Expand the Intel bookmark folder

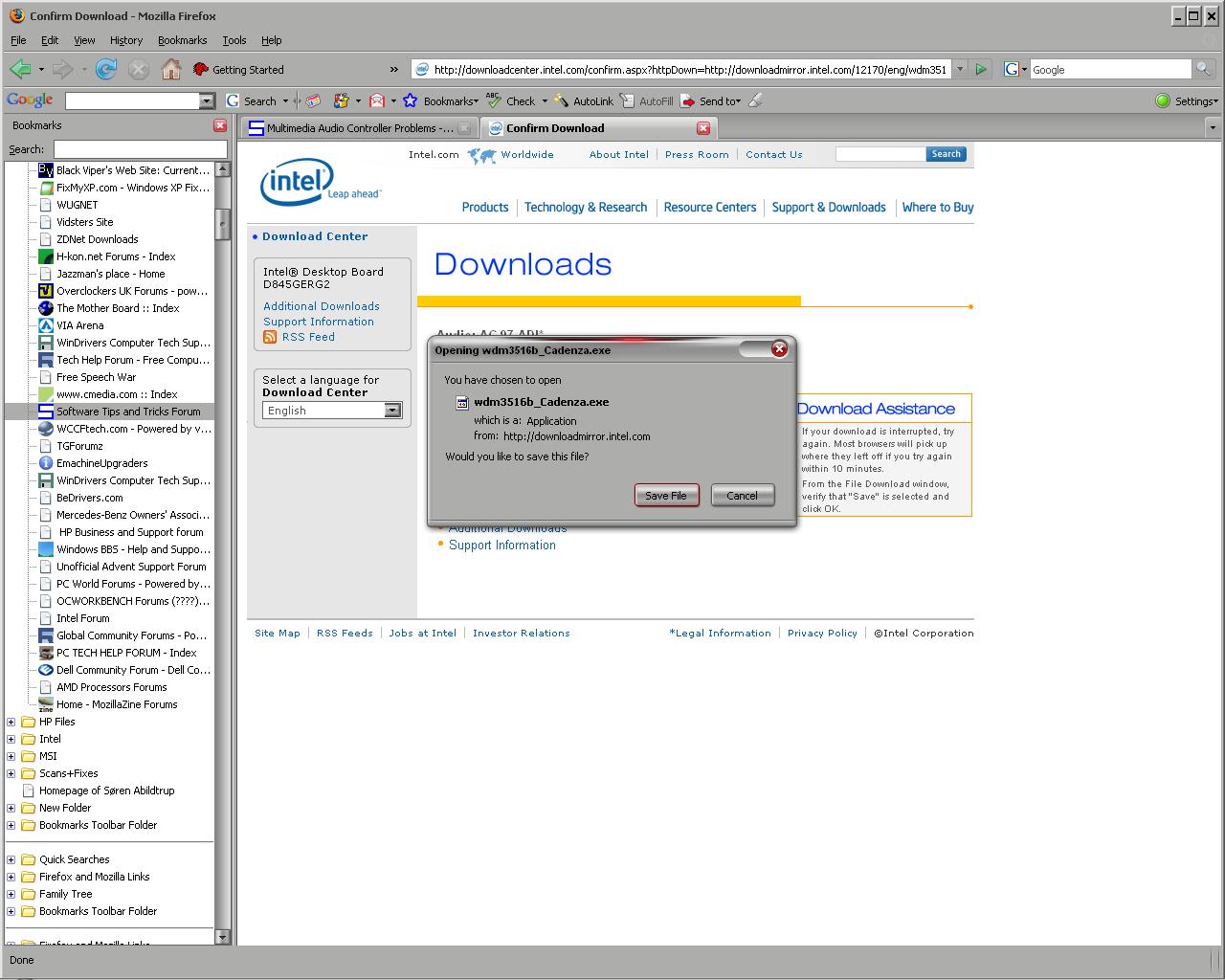[11, 739]
